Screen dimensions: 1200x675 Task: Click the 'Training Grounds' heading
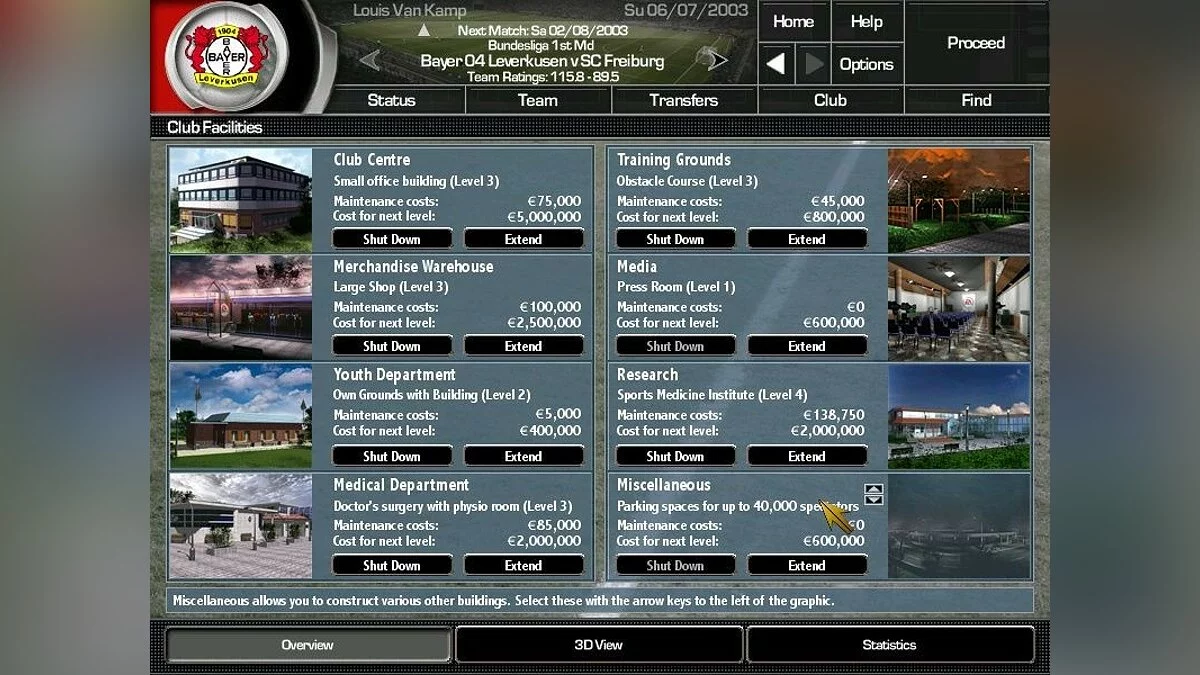click(x=674, y=160)
